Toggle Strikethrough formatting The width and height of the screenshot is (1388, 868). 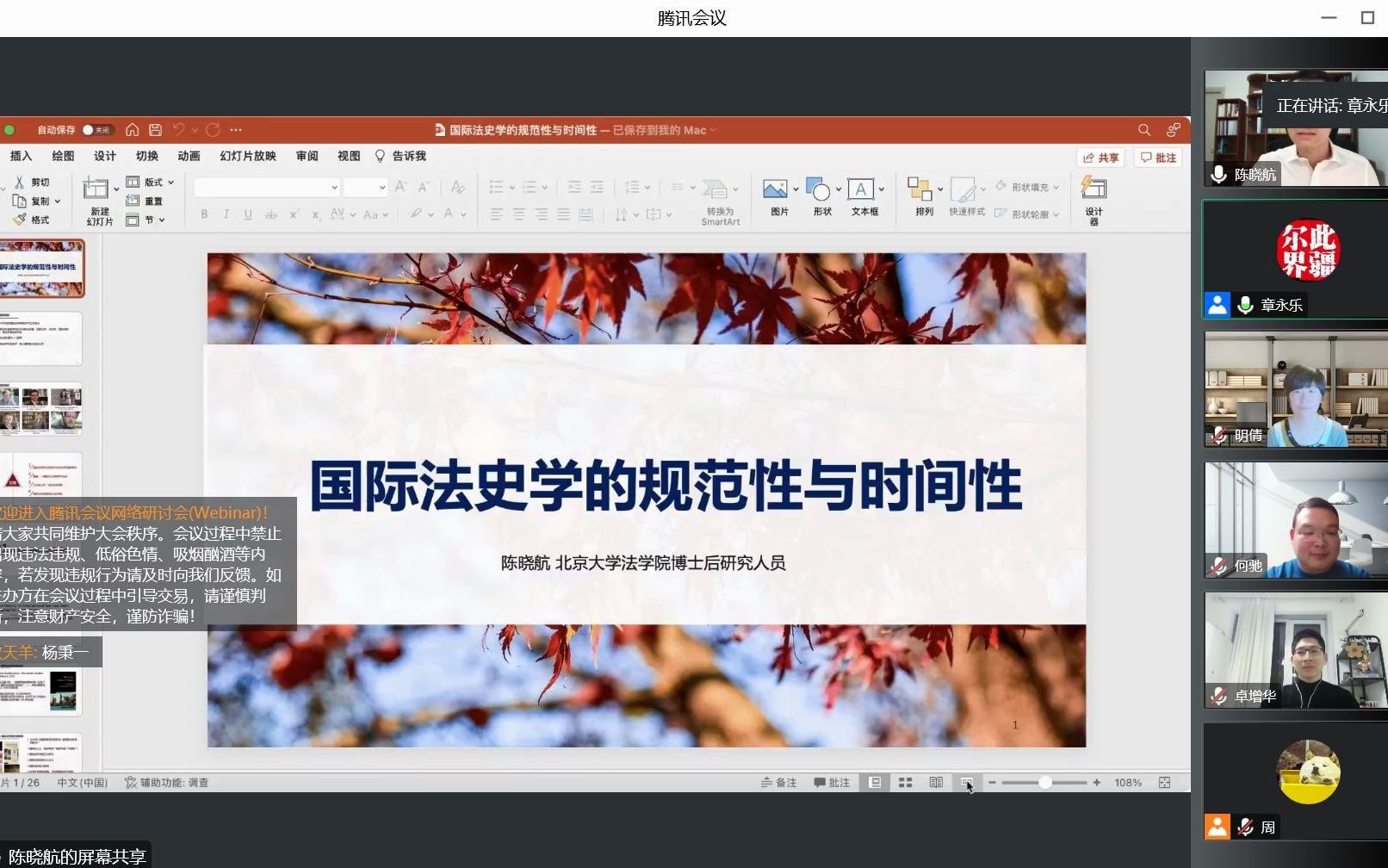tap(270, 214)
